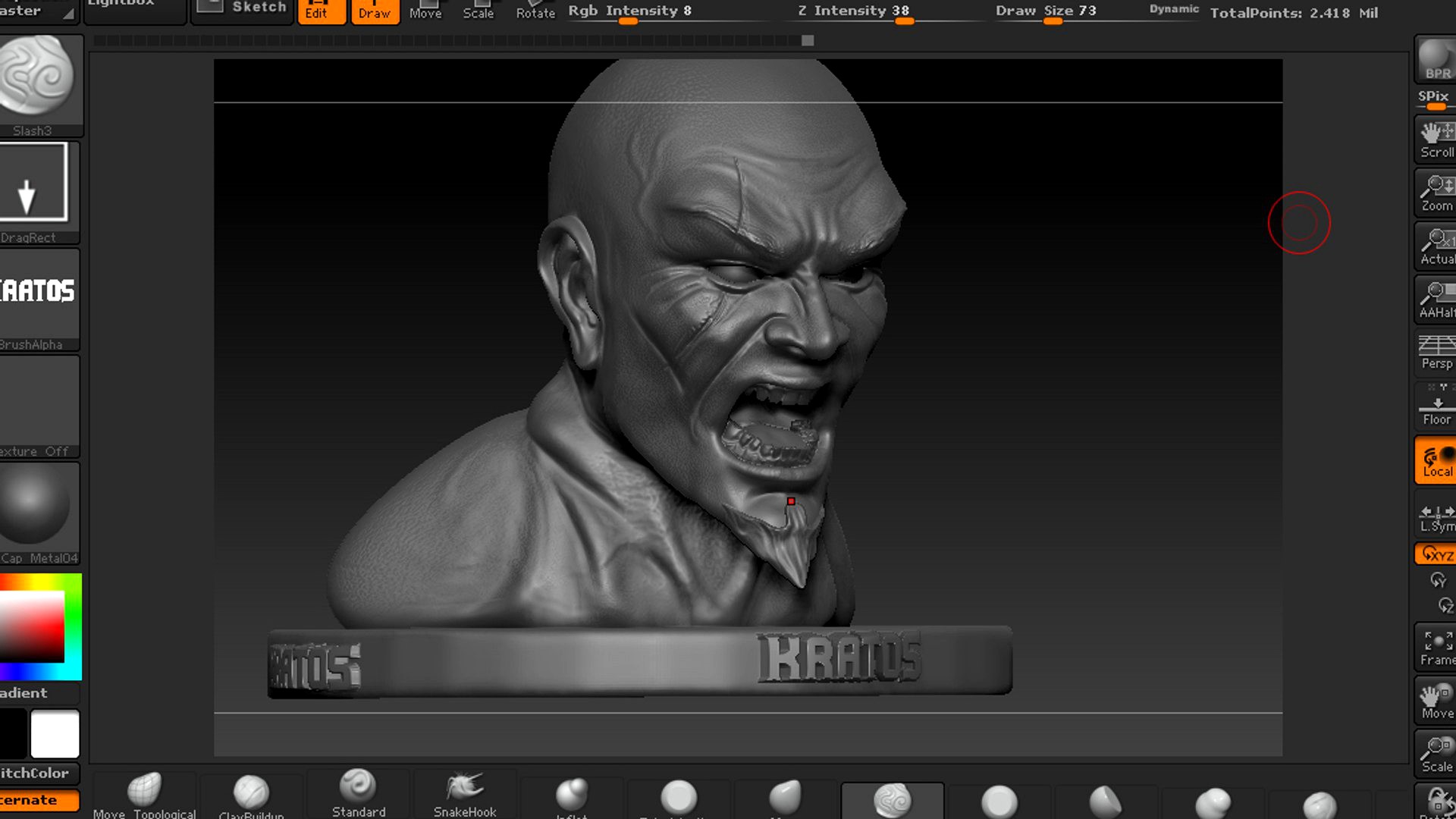The image size is (1456, 819).
Task: Toggle Local transformations
Action: (x=1437, y=460)
